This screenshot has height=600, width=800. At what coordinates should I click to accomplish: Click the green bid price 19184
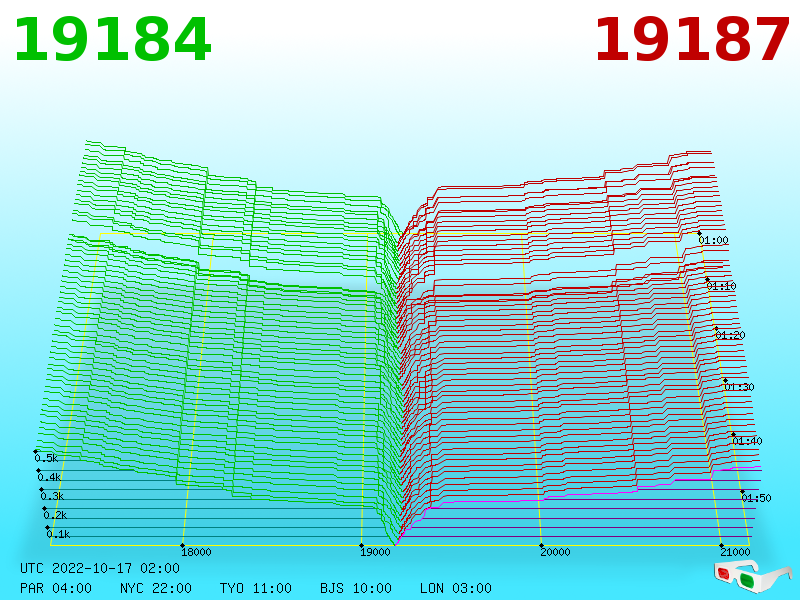[x=112, y=40]
